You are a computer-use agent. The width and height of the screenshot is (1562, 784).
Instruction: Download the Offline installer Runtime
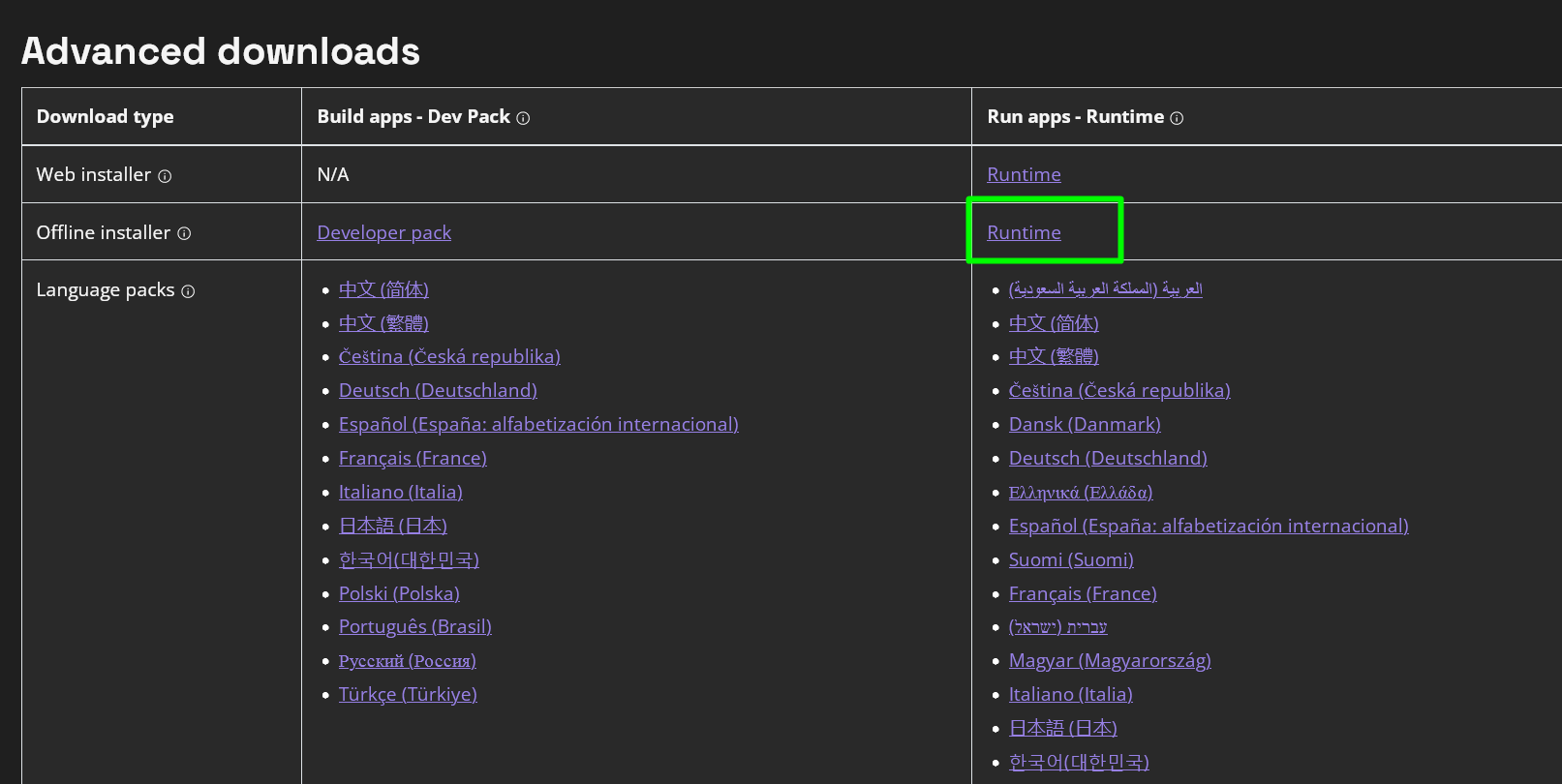point(1024,232)
